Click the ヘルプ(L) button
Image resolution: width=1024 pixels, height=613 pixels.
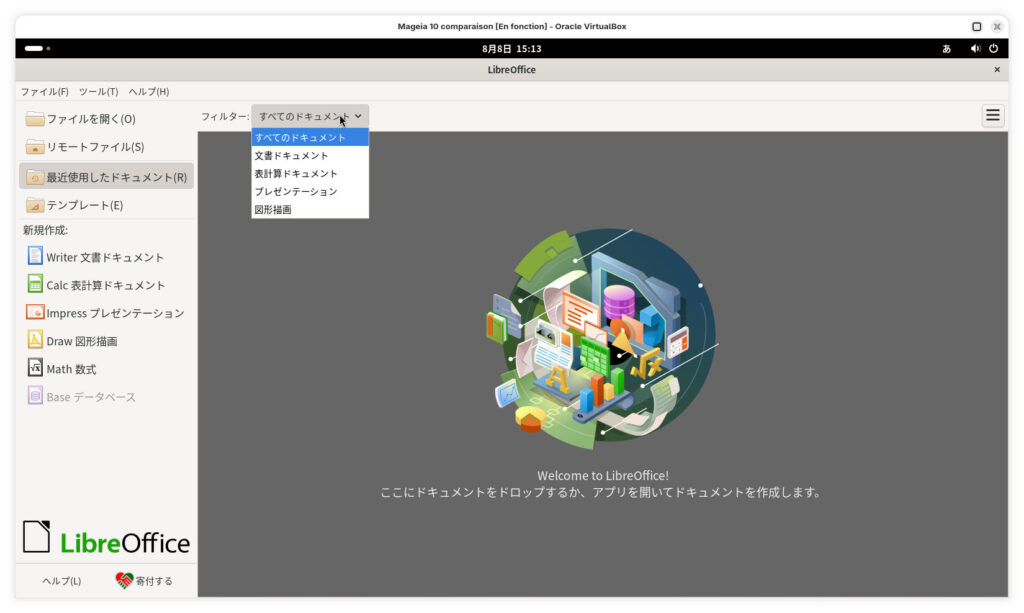[62, 581]
